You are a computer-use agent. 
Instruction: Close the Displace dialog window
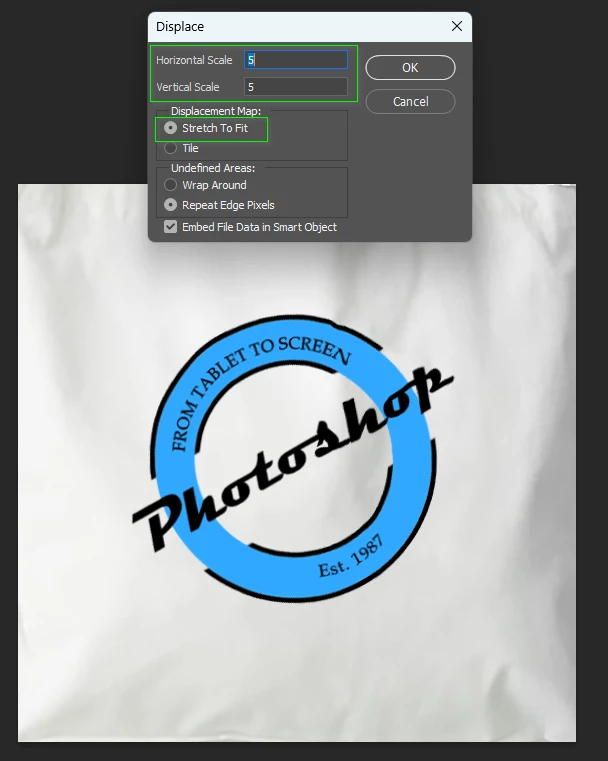tap(457, 26)
